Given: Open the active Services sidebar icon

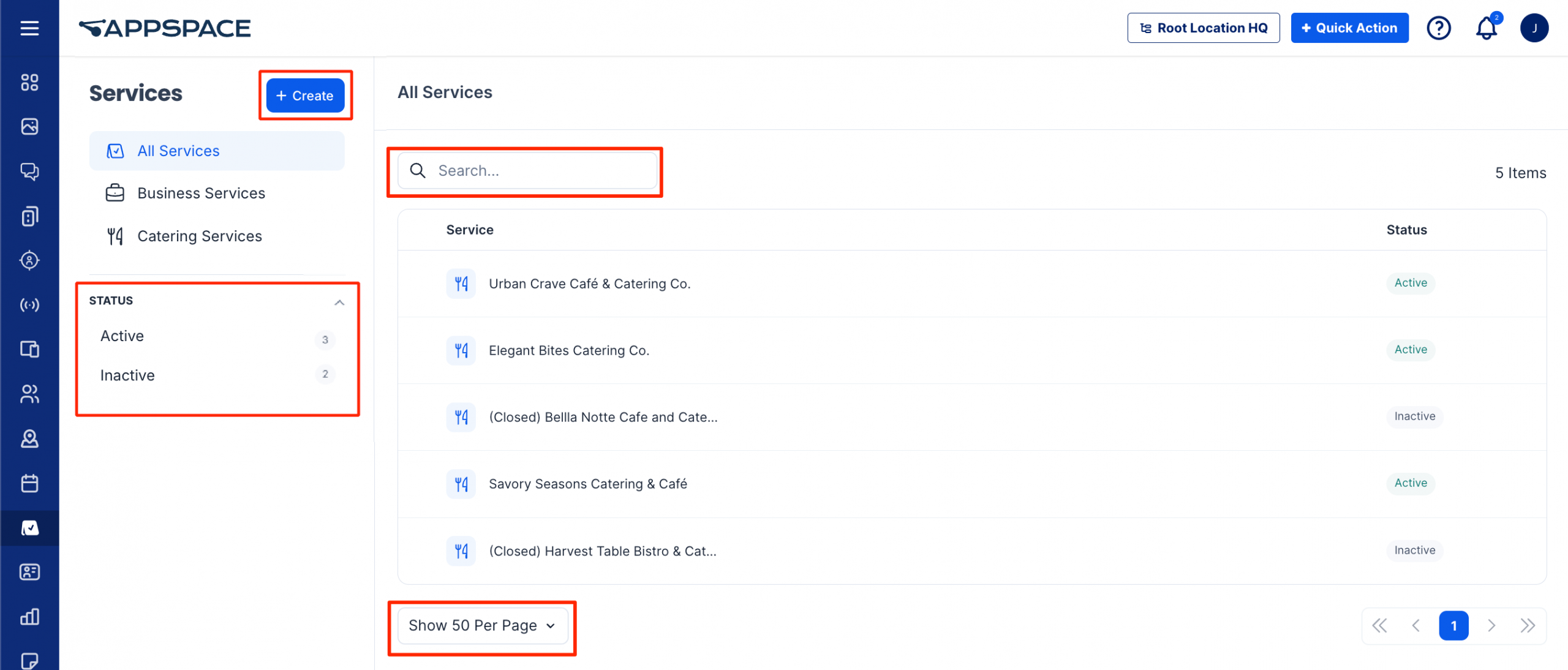Looking at the screenshot, I should click(29, 528).
